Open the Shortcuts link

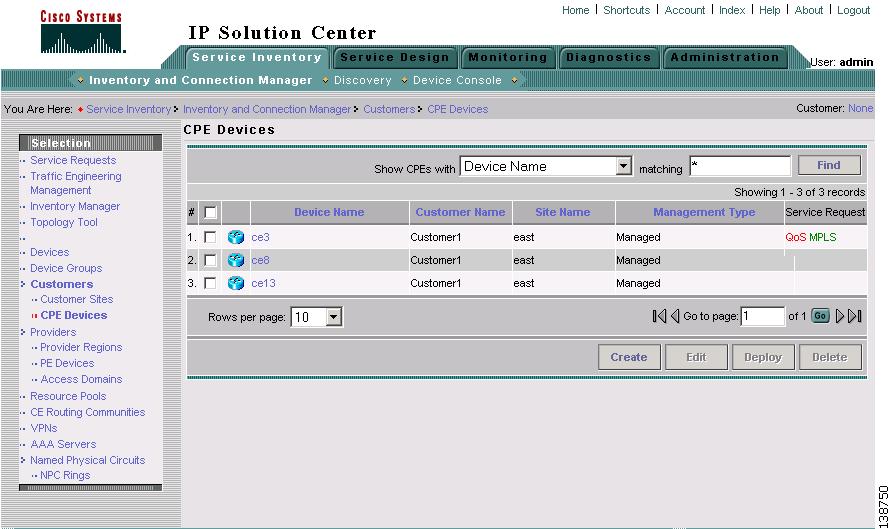pyautogui.click(x=627, y=10)
